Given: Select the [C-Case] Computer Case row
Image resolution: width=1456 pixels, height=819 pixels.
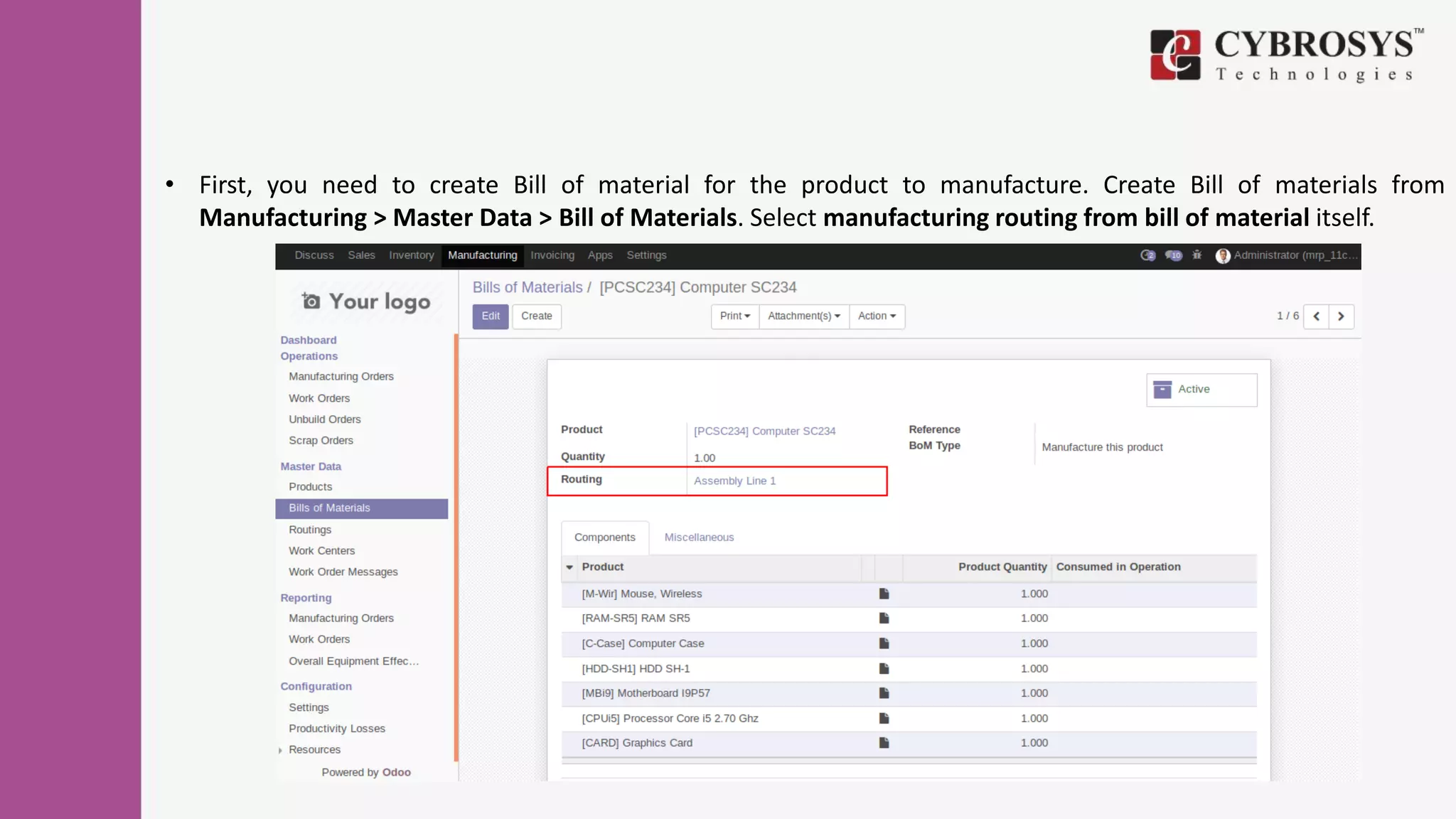Looking at the screenshot, I should tap(909, 644).
